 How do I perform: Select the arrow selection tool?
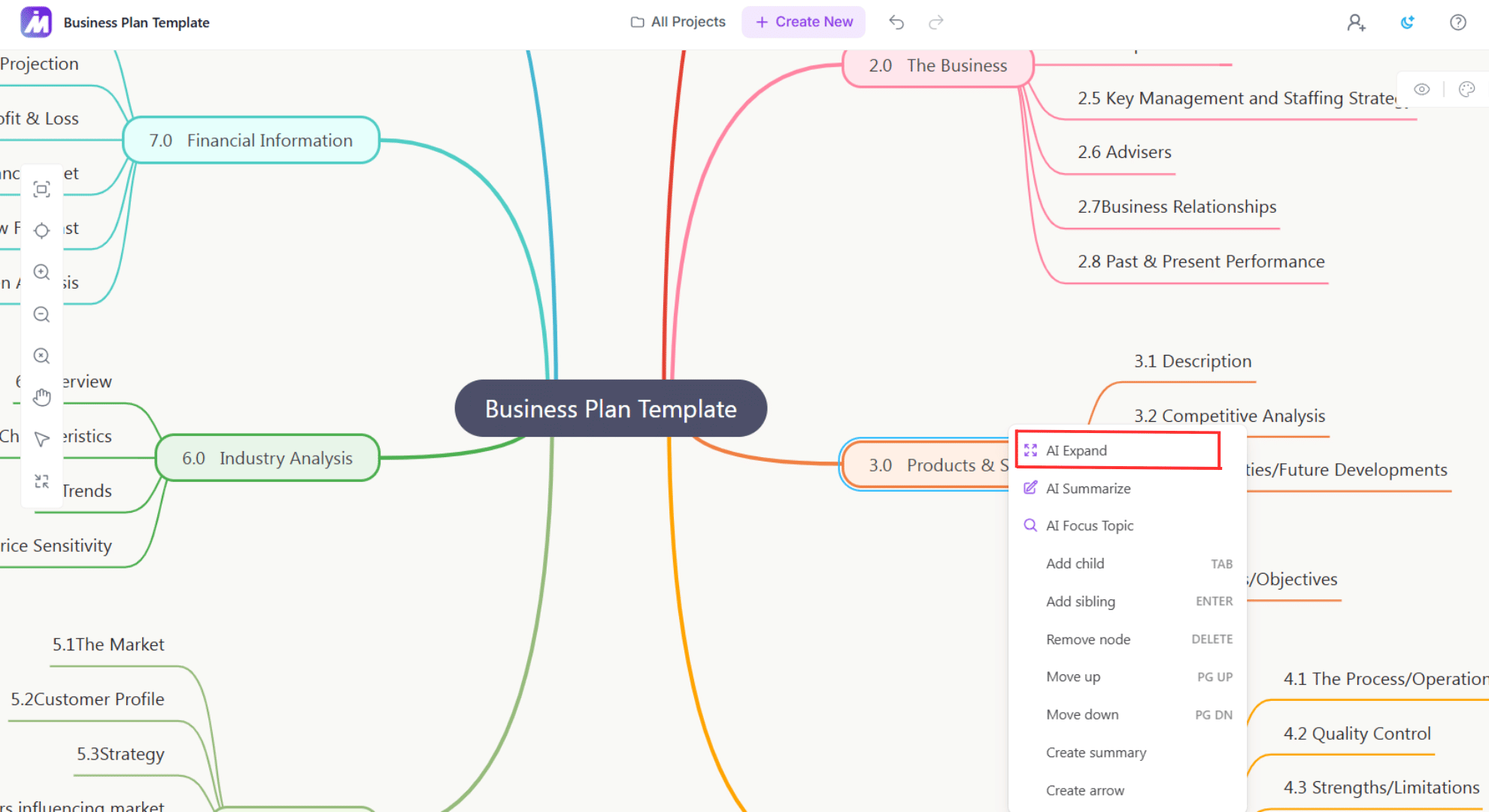(x=41, y=438)
